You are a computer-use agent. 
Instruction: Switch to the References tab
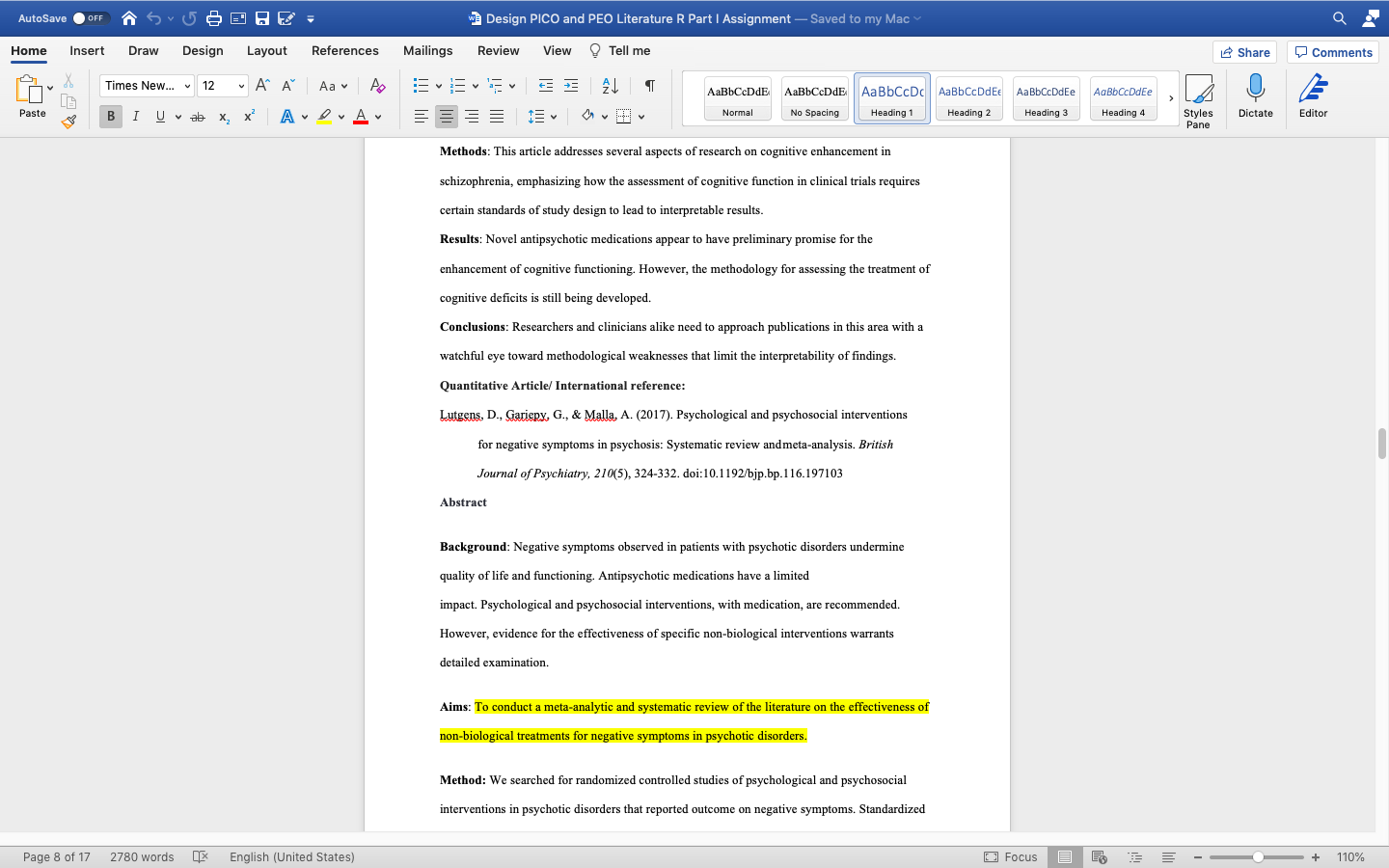[344, 51]
